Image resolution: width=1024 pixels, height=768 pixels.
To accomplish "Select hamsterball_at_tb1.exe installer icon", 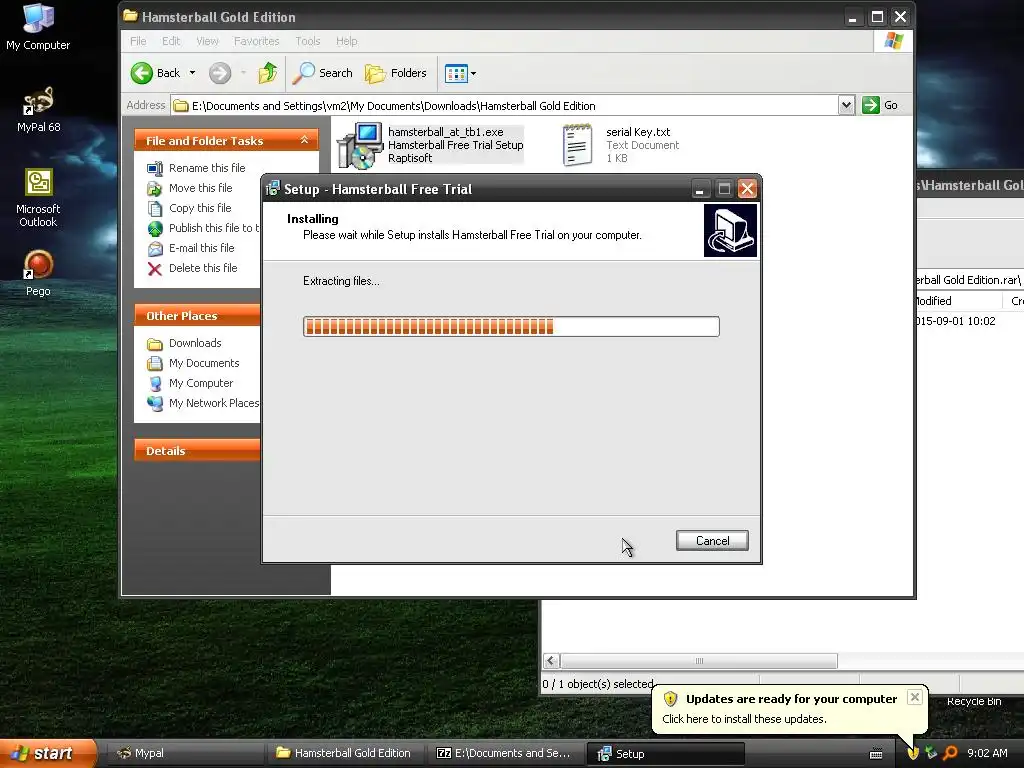I will [360, 145].
